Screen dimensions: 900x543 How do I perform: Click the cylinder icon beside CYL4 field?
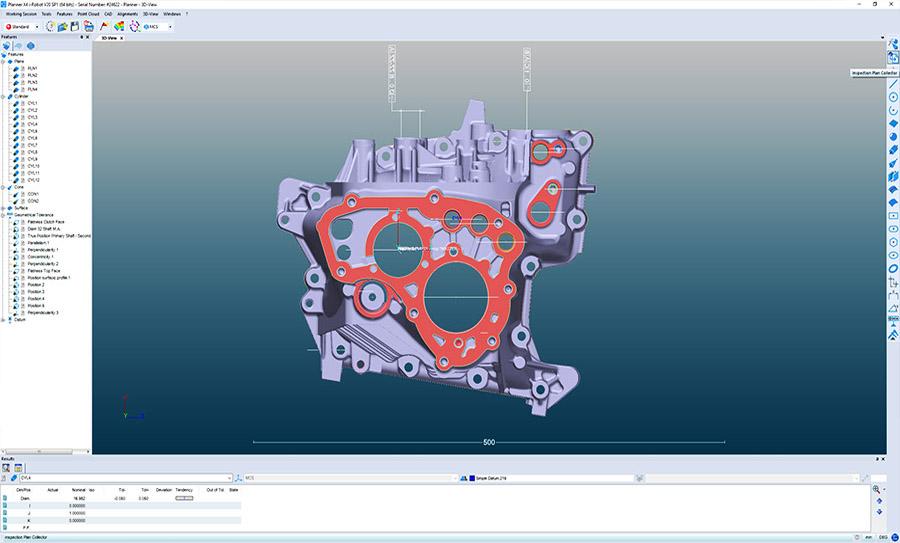pos(14,478)
